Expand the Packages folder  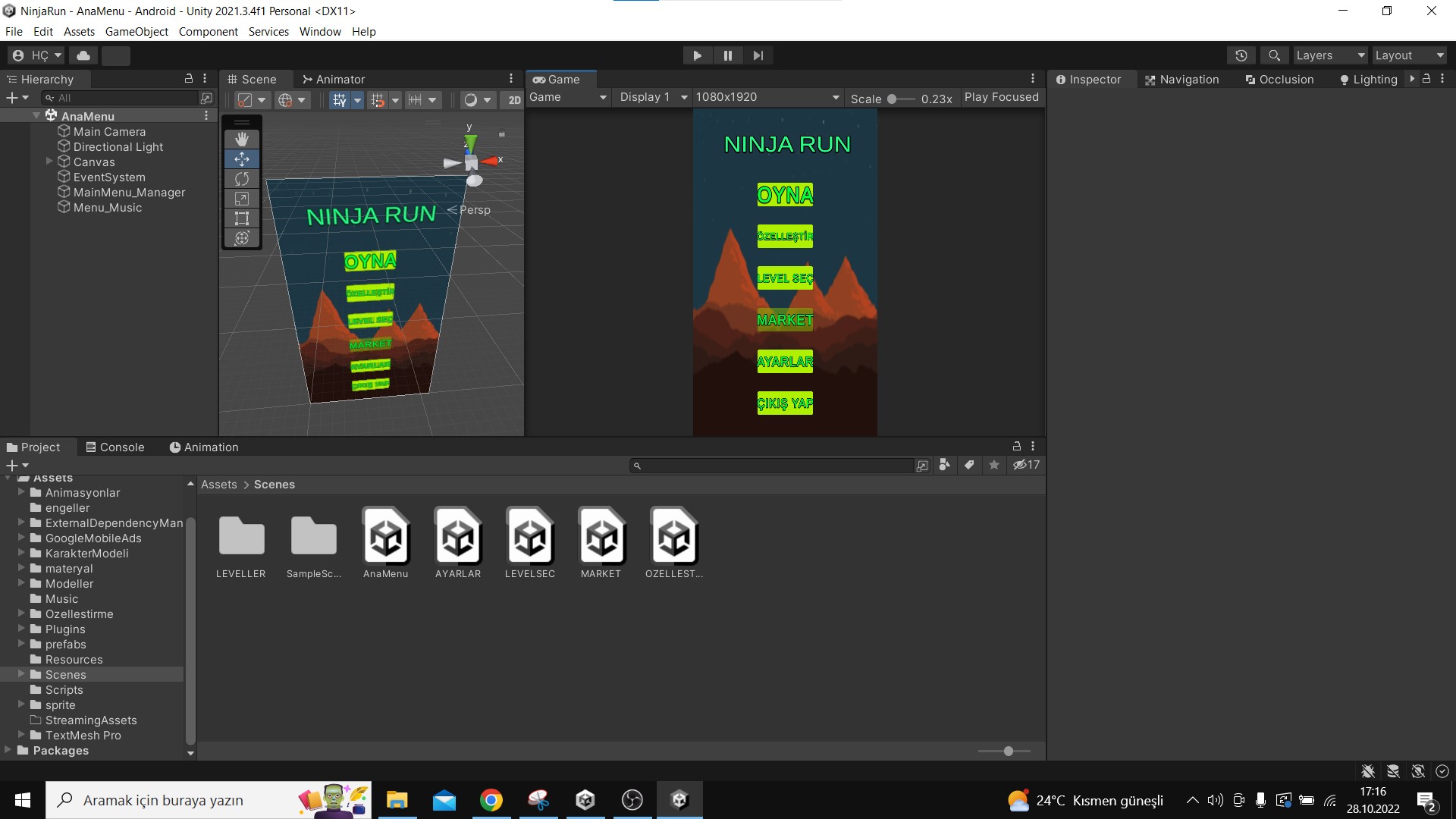pyautogui.click(x=8, y=750)
